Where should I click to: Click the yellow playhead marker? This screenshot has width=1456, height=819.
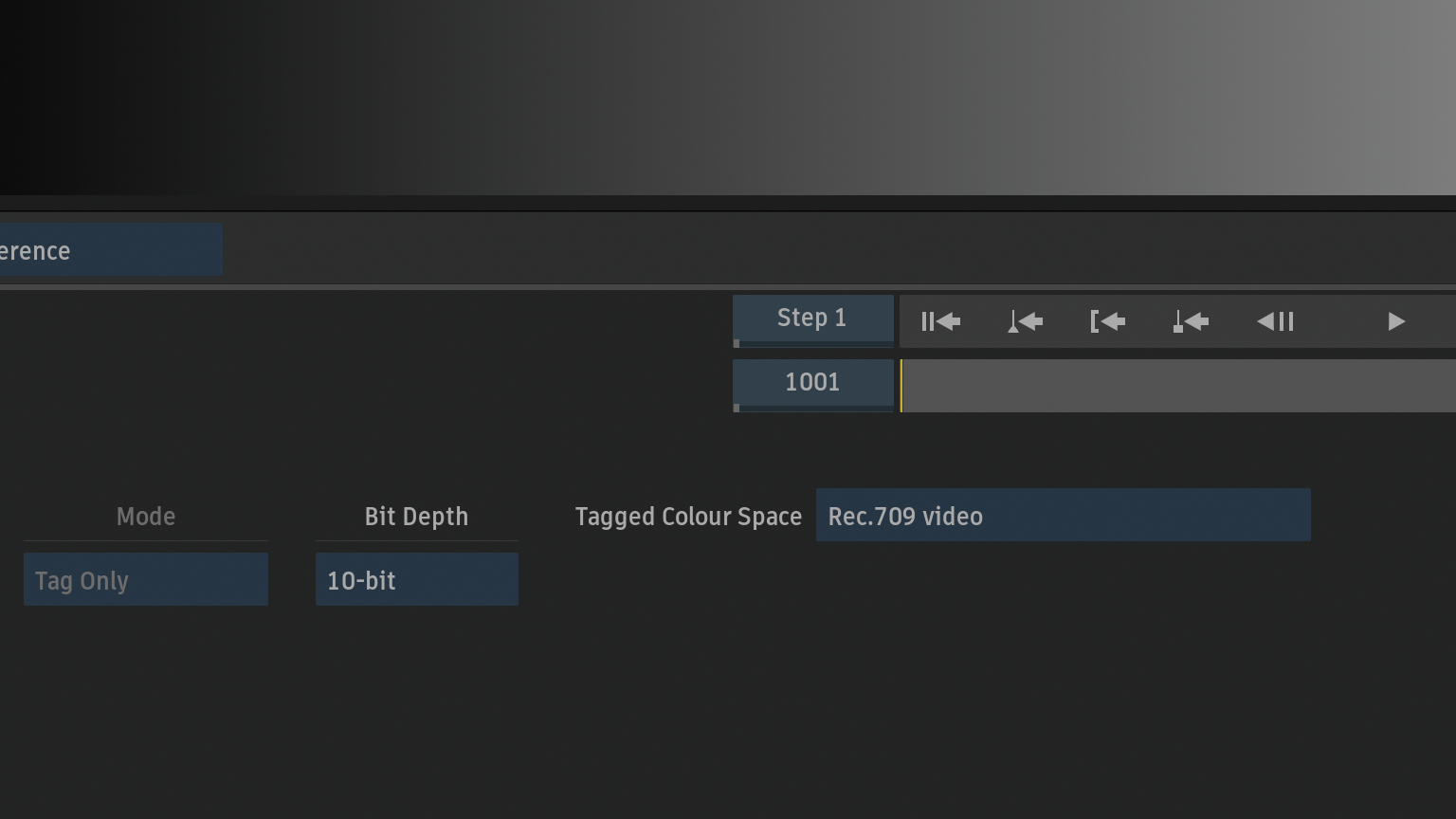click(x=901, y=386)
